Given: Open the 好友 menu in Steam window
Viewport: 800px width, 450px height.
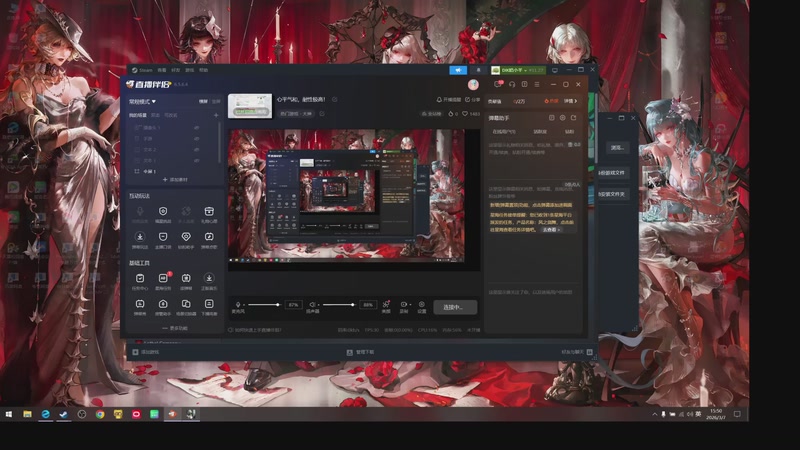Looking at the screenshot, I should point(176,70).
